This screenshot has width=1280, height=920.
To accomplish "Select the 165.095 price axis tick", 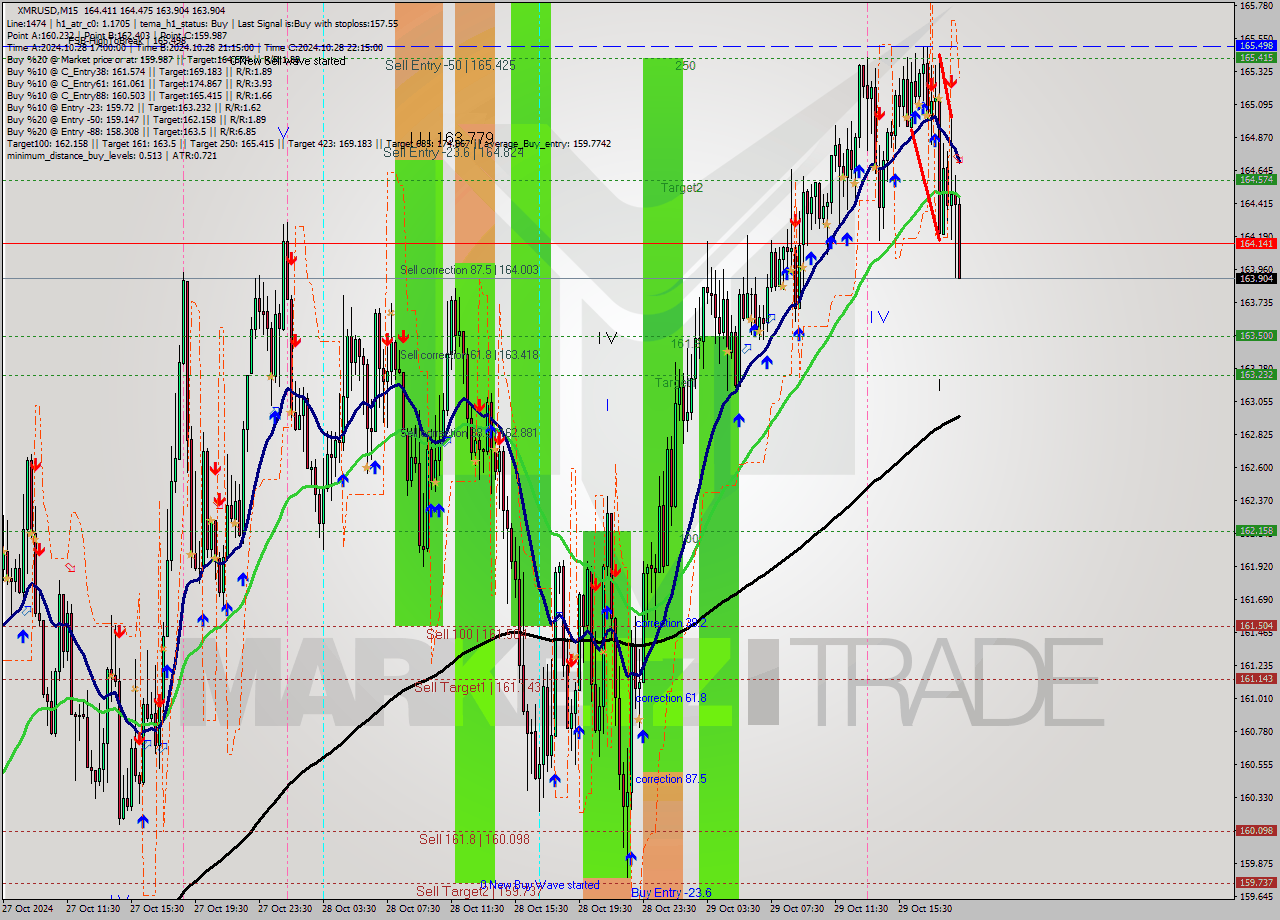I will (x=1255, y=105).
